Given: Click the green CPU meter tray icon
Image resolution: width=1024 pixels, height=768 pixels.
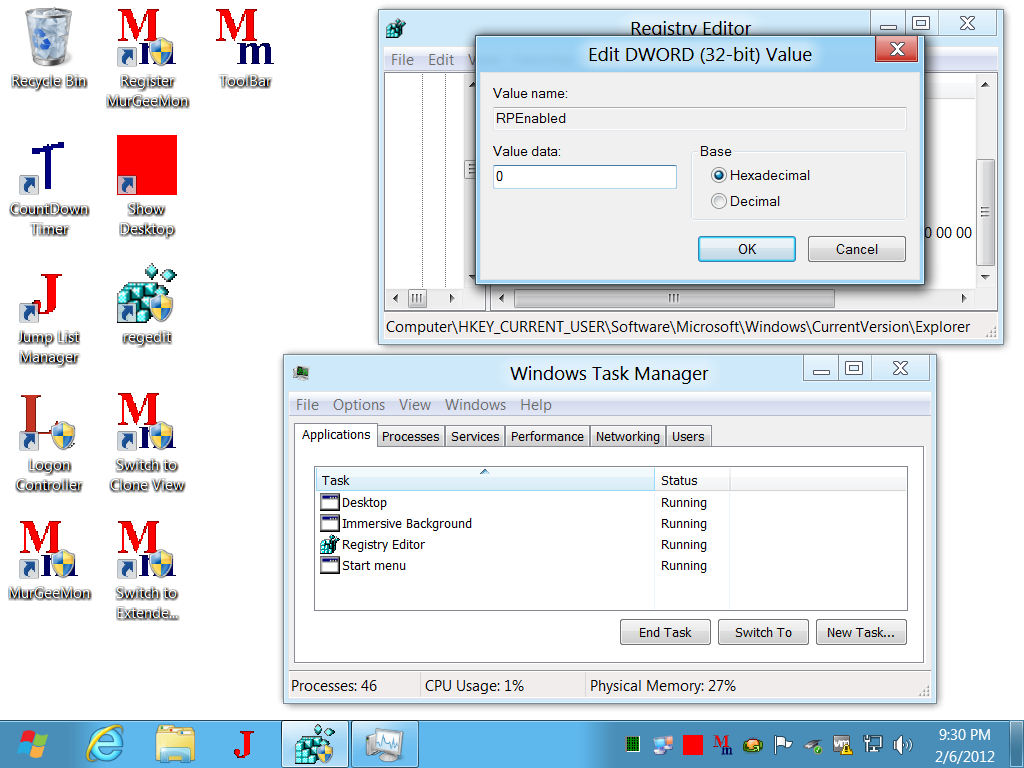Looking at the screenshot, I should point(632,744).
